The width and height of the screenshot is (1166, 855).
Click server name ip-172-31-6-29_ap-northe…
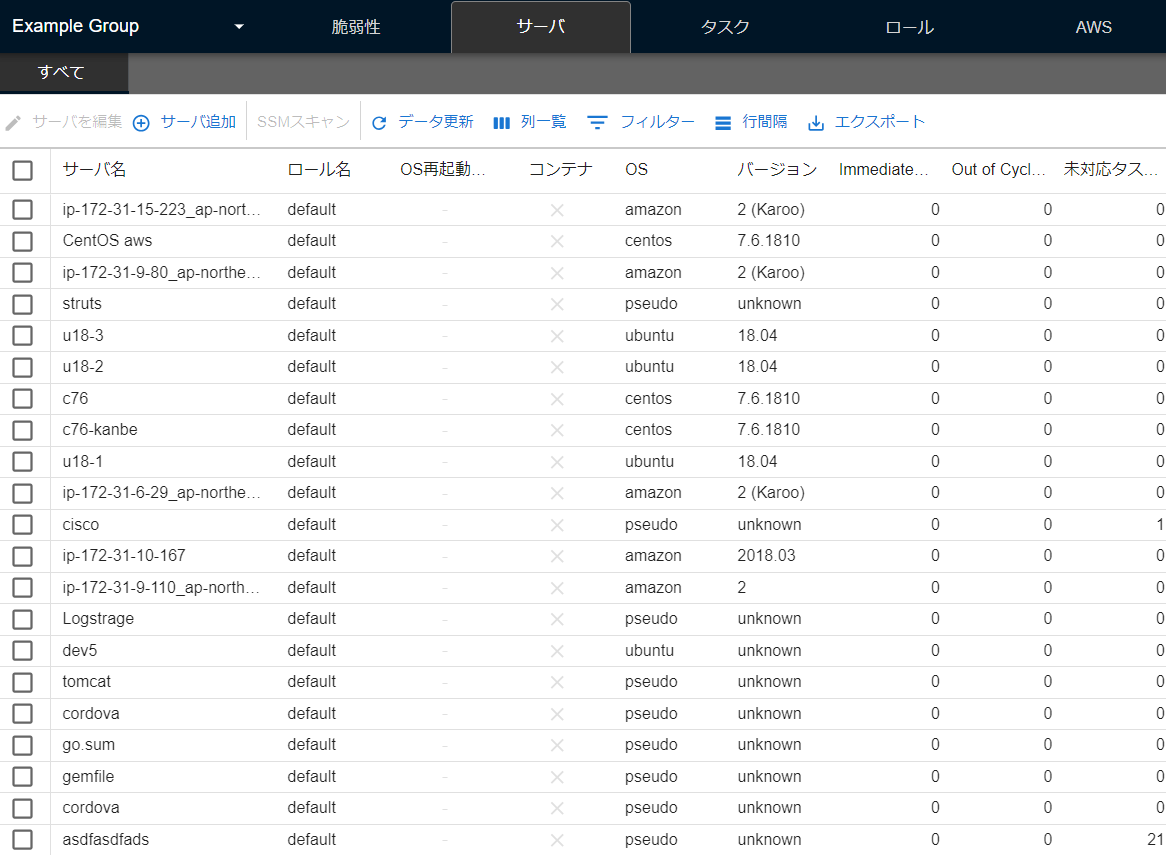tap(161, 493)
